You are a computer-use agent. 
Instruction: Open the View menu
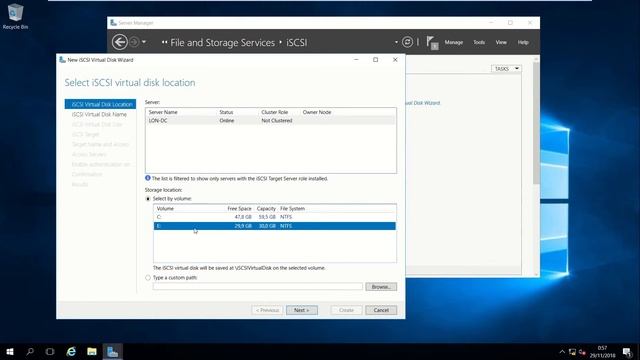click(x=501, y=42)
